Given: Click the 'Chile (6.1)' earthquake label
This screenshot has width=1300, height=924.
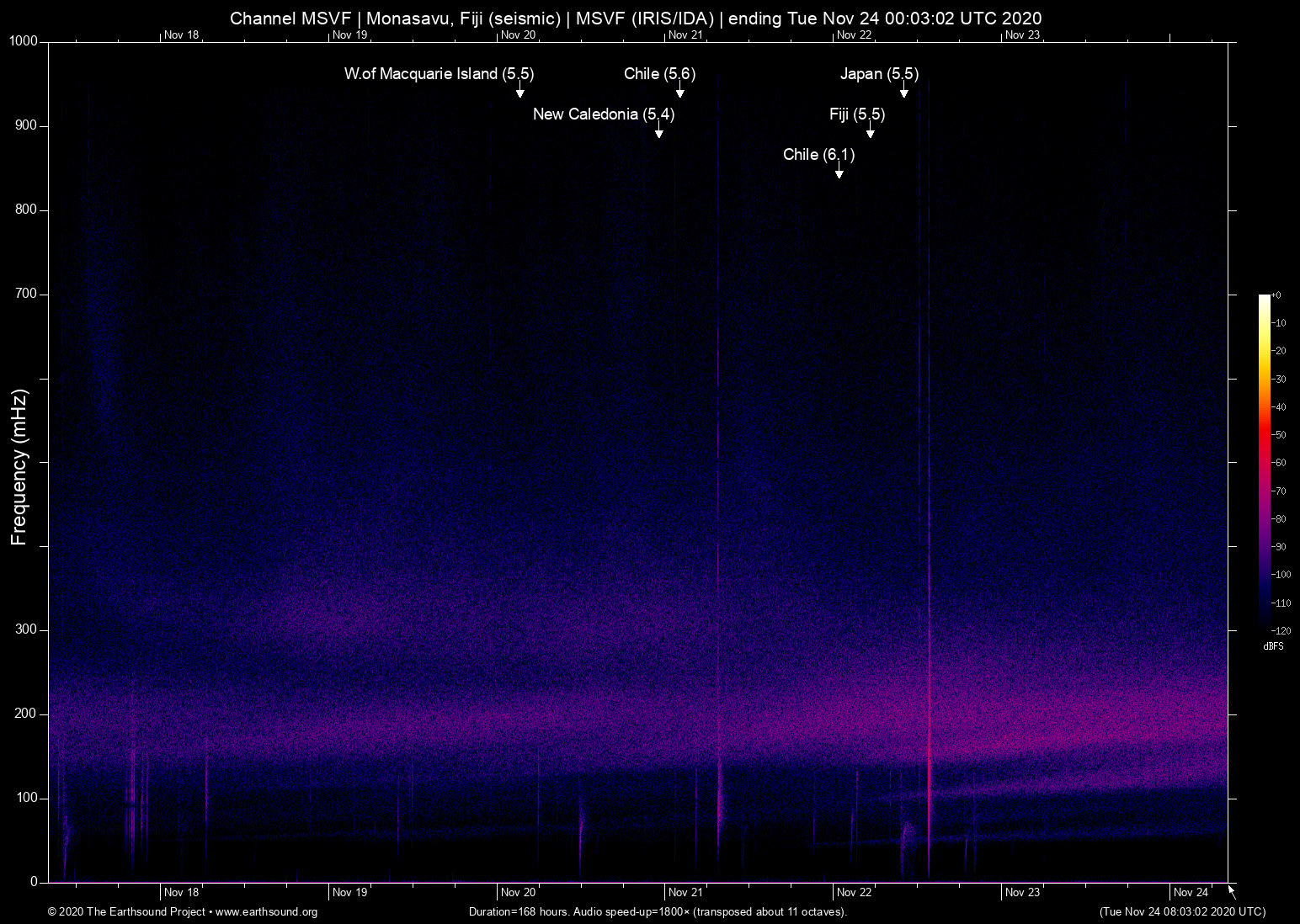Looking at the screenshot, I should tap(819, 155).
